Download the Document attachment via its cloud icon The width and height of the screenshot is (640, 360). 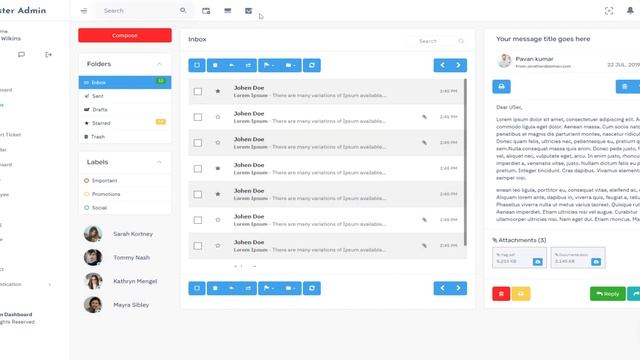tap(596, 262)
